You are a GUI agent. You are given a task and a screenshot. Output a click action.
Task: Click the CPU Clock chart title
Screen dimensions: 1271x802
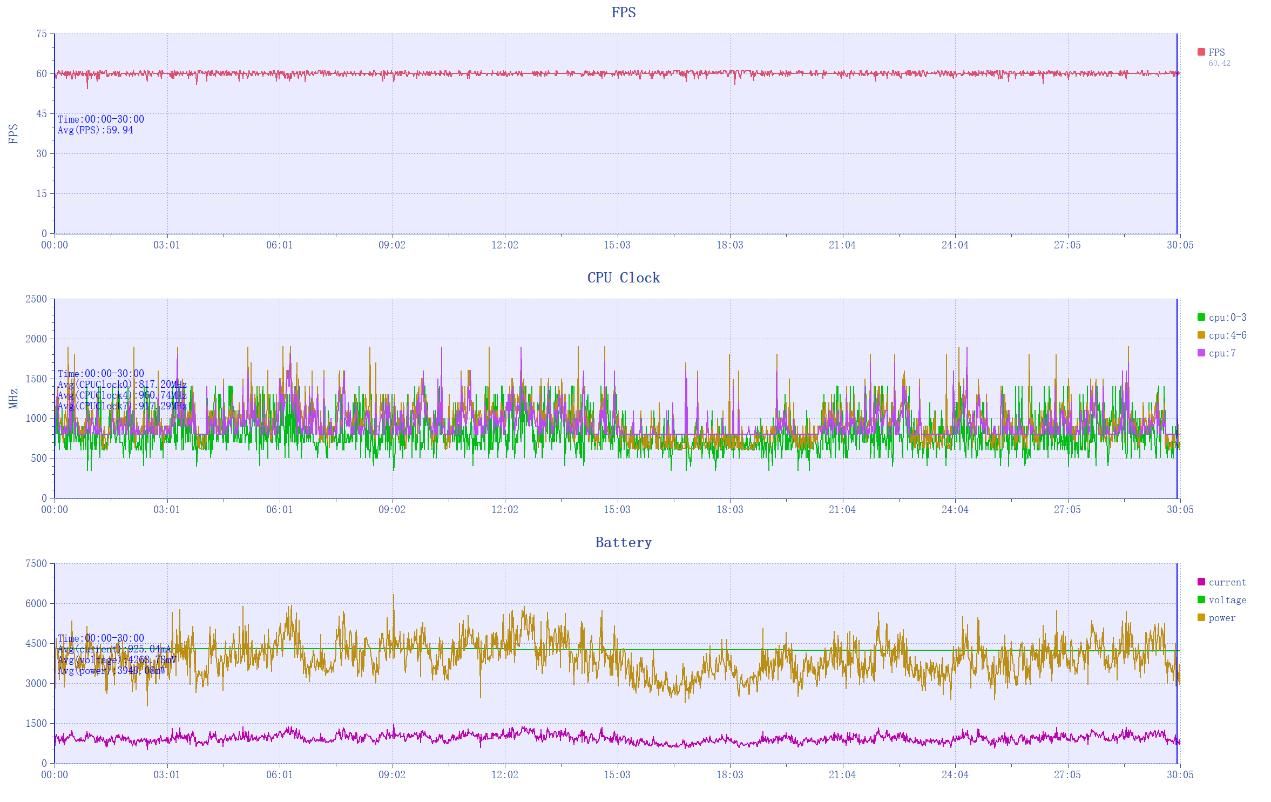624,277
